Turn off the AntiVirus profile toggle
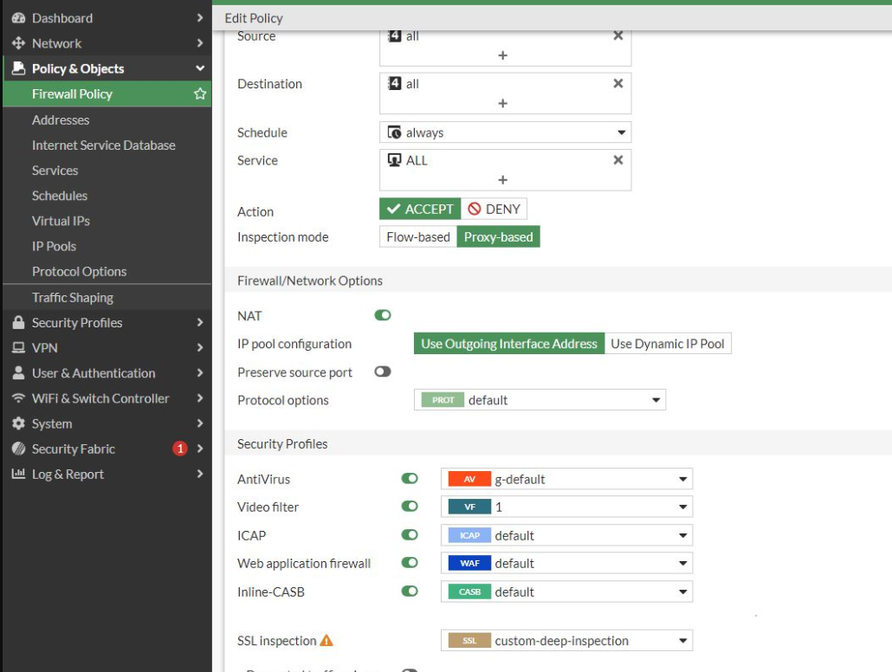892x672 pixels. click(x=410, y=479)
